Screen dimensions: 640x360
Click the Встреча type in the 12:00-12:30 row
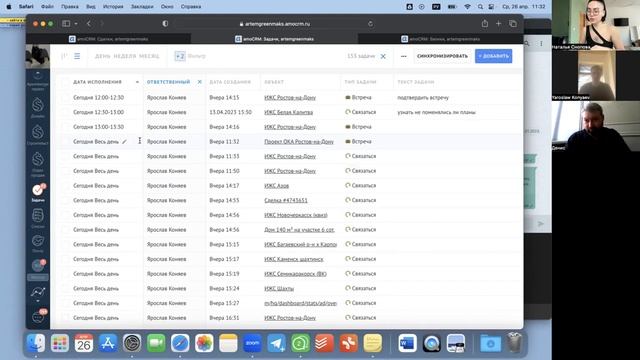tap(358, 98)
